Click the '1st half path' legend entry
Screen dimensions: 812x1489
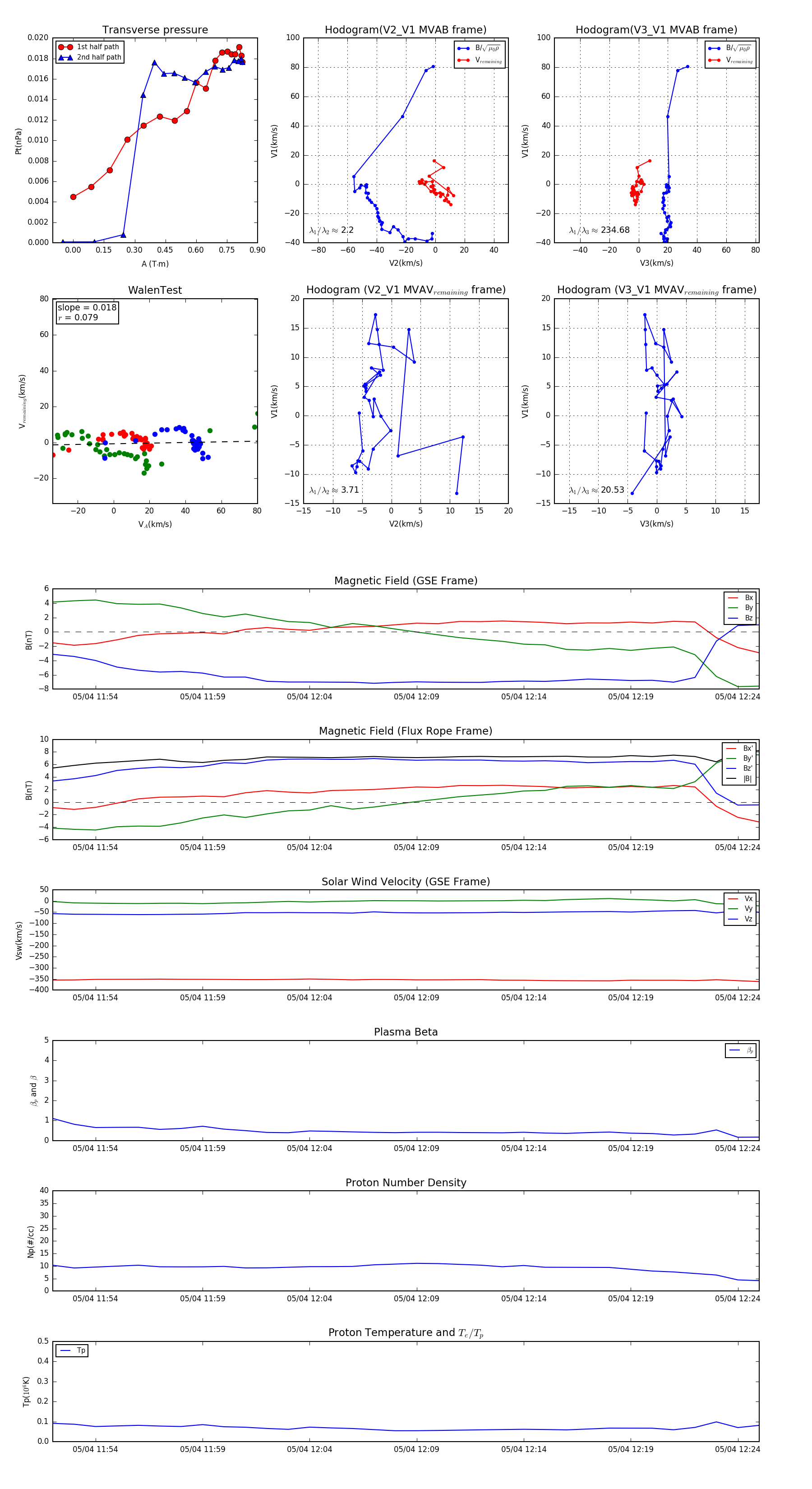click(89, 47)
